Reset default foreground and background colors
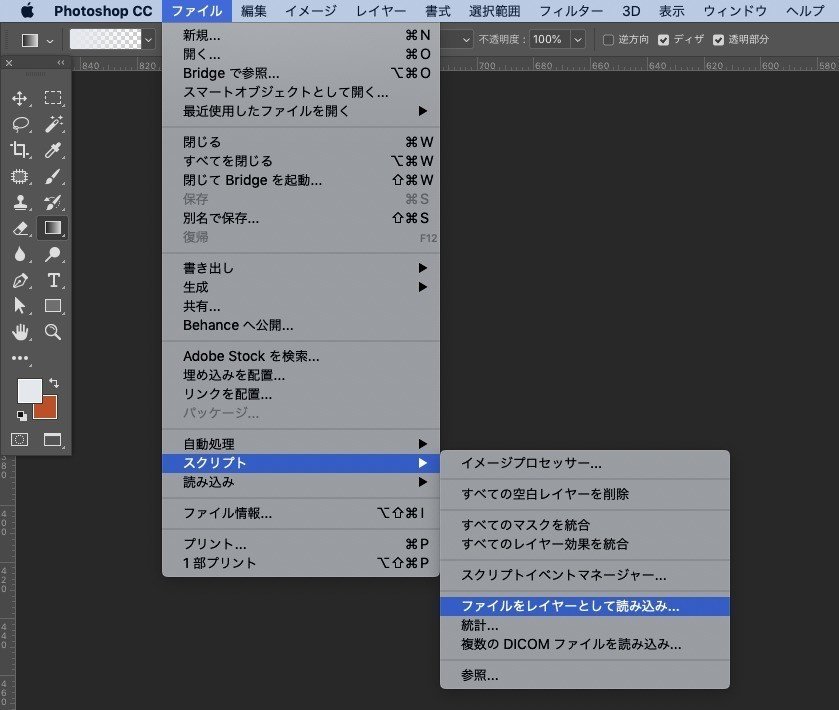This screenshot has width=839, height=710. 21,416
